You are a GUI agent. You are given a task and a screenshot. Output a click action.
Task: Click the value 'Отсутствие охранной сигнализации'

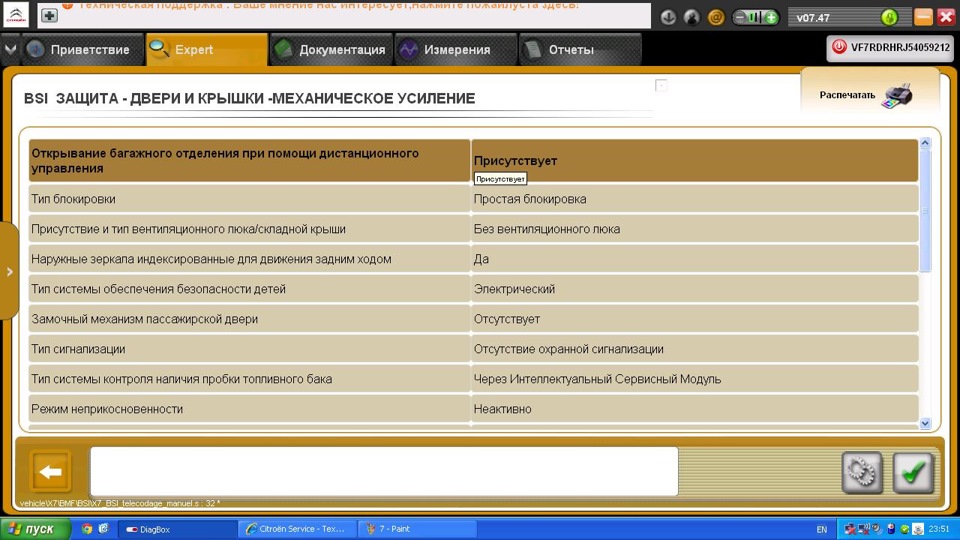(x=568, y=349)
